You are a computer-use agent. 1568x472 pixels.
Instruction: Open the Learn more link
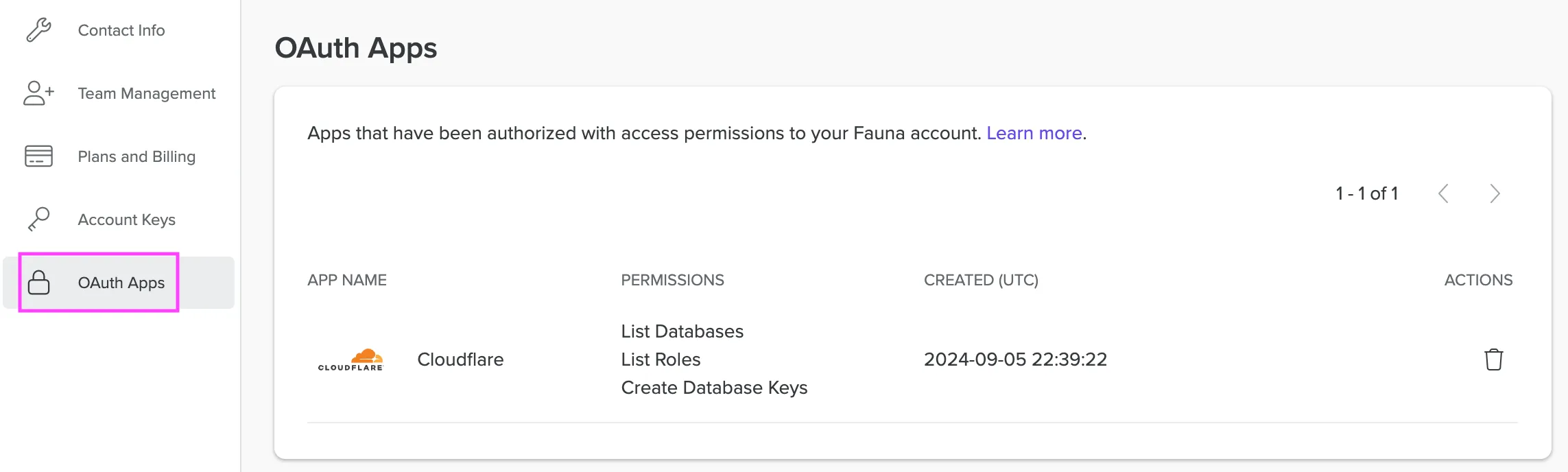click(1033, 133)
